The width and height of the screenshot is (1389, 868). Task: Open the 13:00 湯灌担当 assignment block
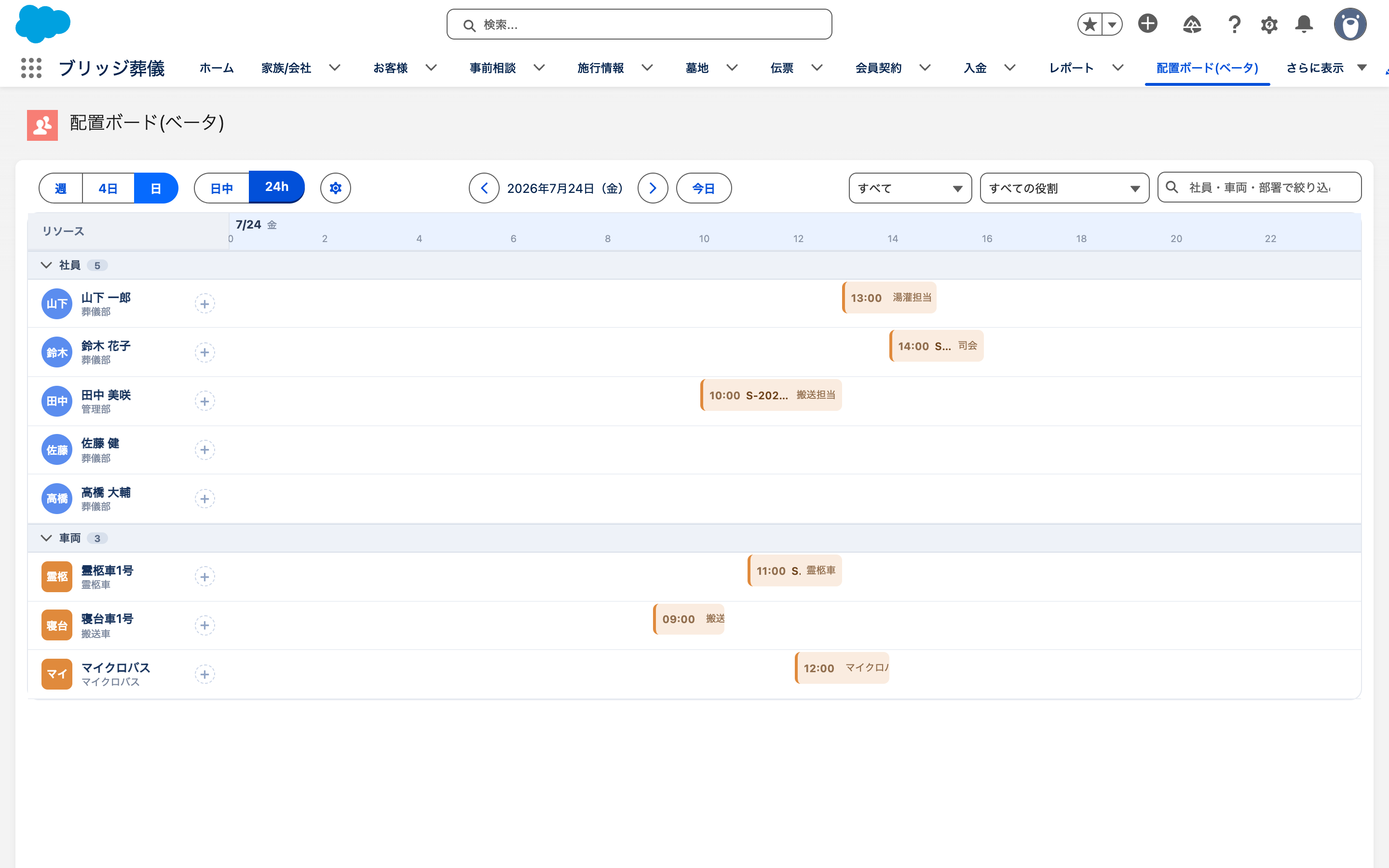889,298
